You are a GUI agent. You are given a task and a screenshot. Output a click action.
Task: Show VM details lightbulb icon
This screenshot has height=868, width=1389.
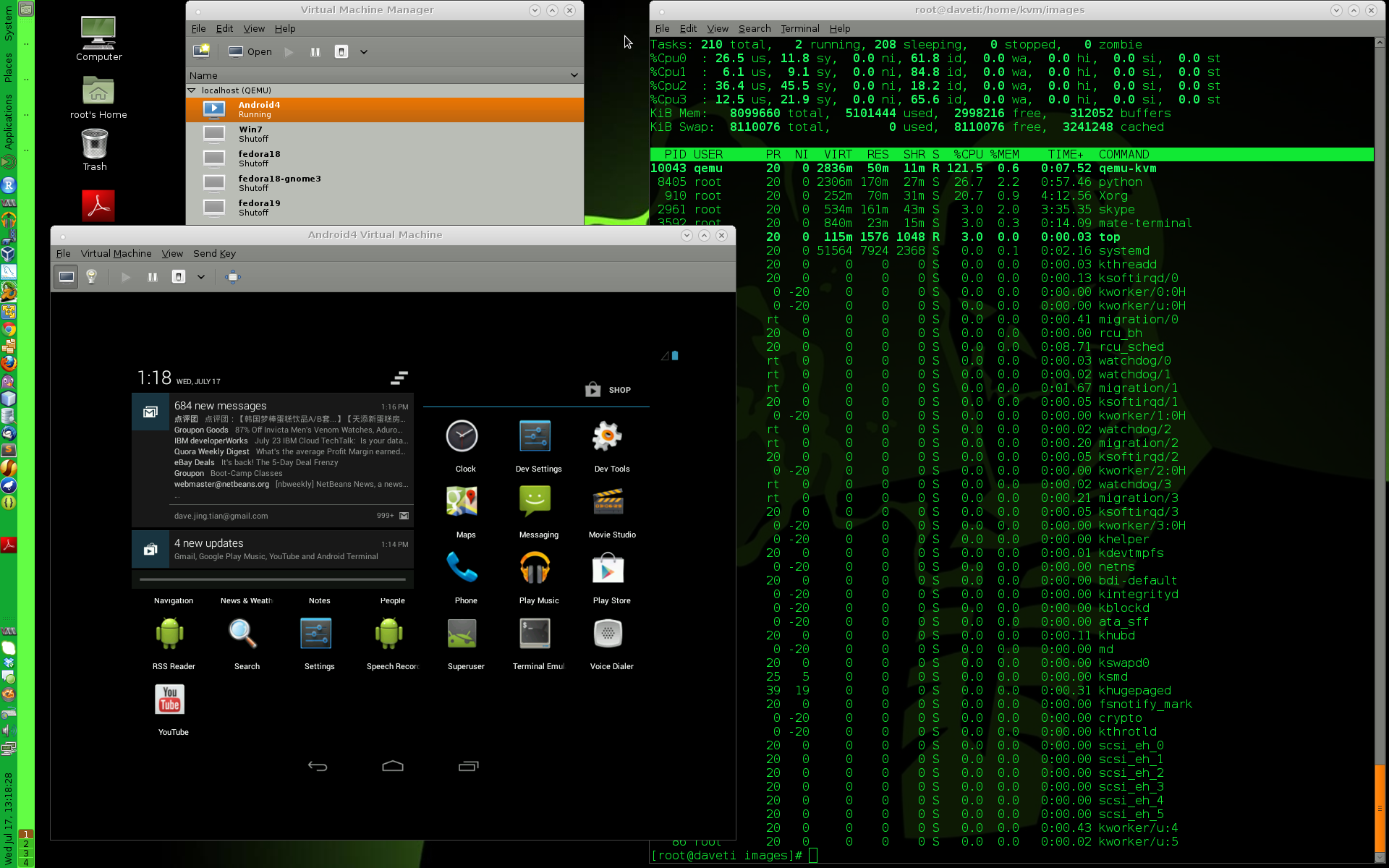[x=91, y=277]
